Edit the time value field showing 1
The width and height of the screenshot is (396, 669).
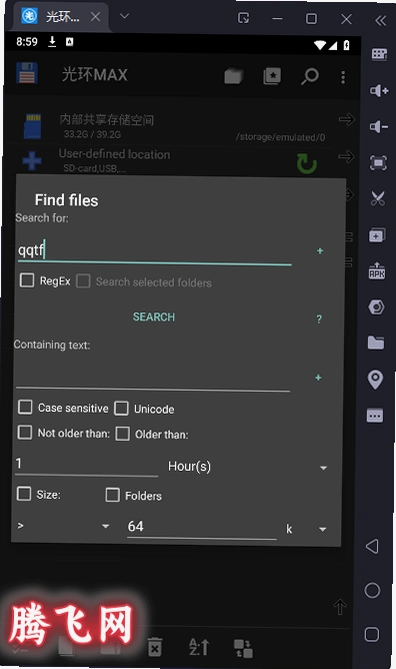pos(87,465)
